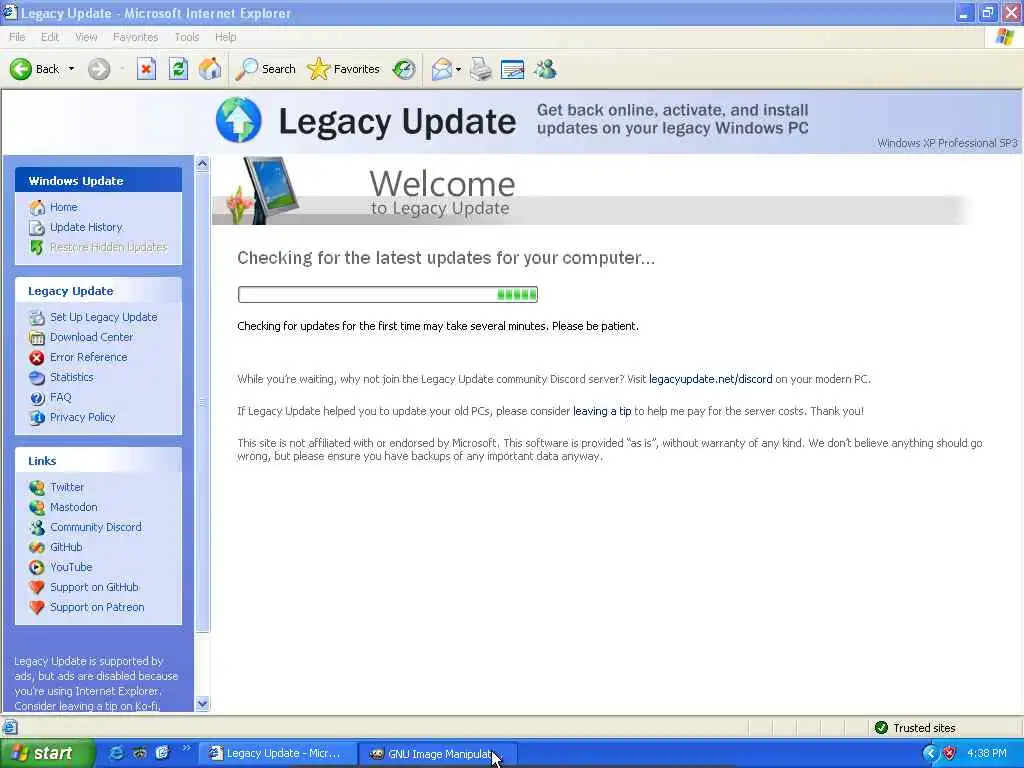This screenshot has width=1024, height=768.
Task: Click the FAQ question mark icon
Action: point(37,398)
